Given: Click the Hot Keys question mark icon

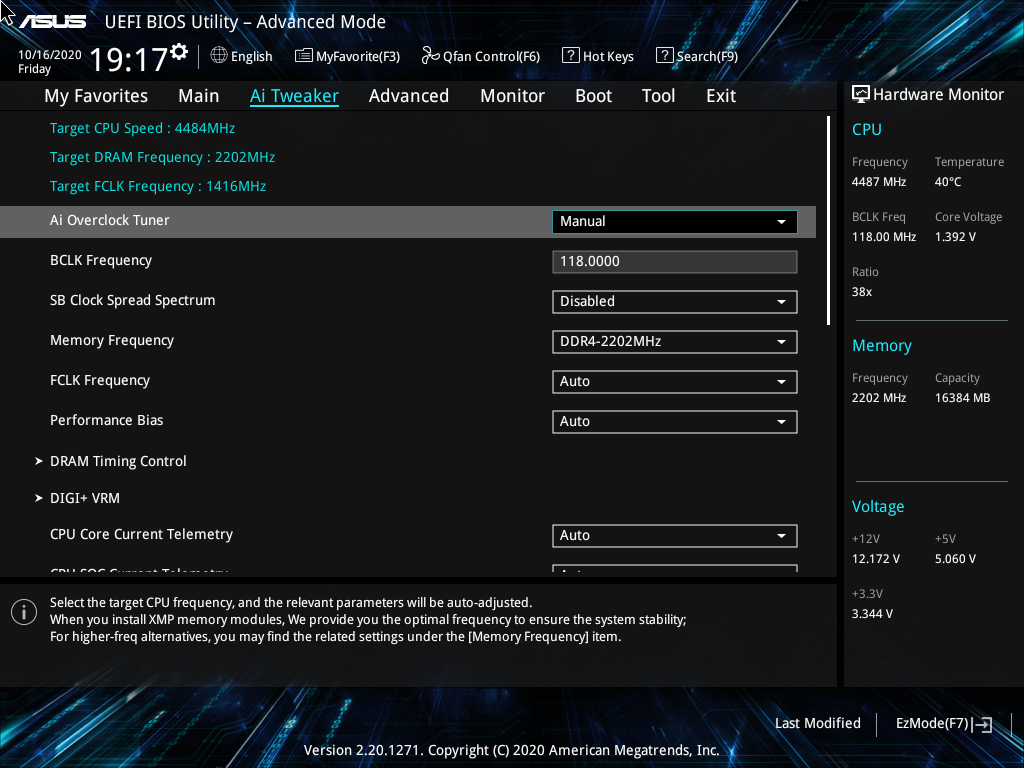Looking at the screenshot, I should [x=570, y=56].
